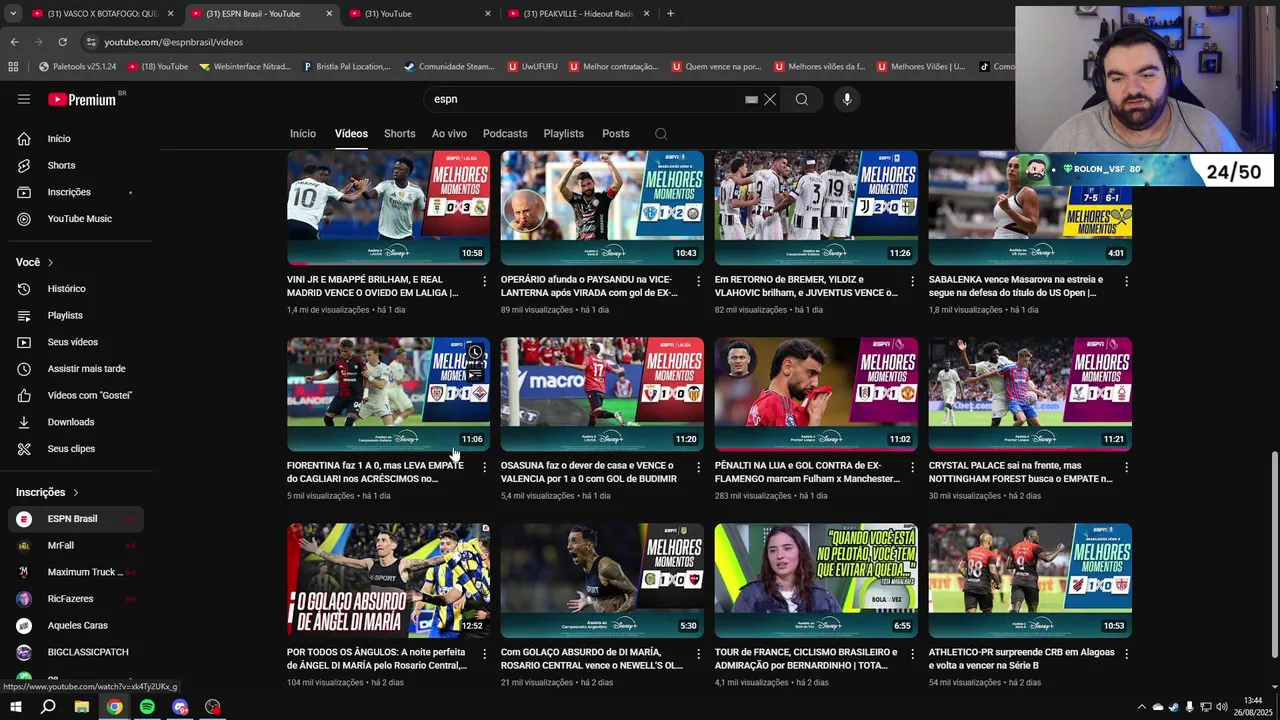Open tab search dropdown arrow in Chrome
Screen dimensions: 1280x720
[12, 13]
